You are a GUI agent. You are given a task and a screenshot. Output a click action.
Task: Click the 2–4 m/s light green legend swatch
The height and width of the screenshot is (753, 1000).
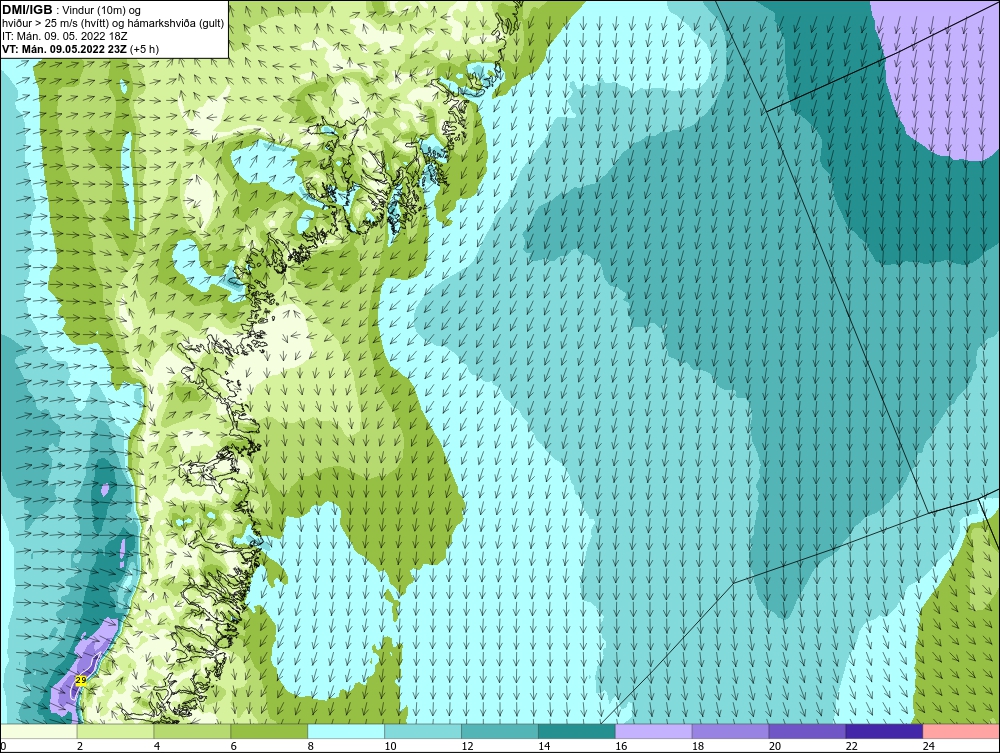(x=115, y=731)
